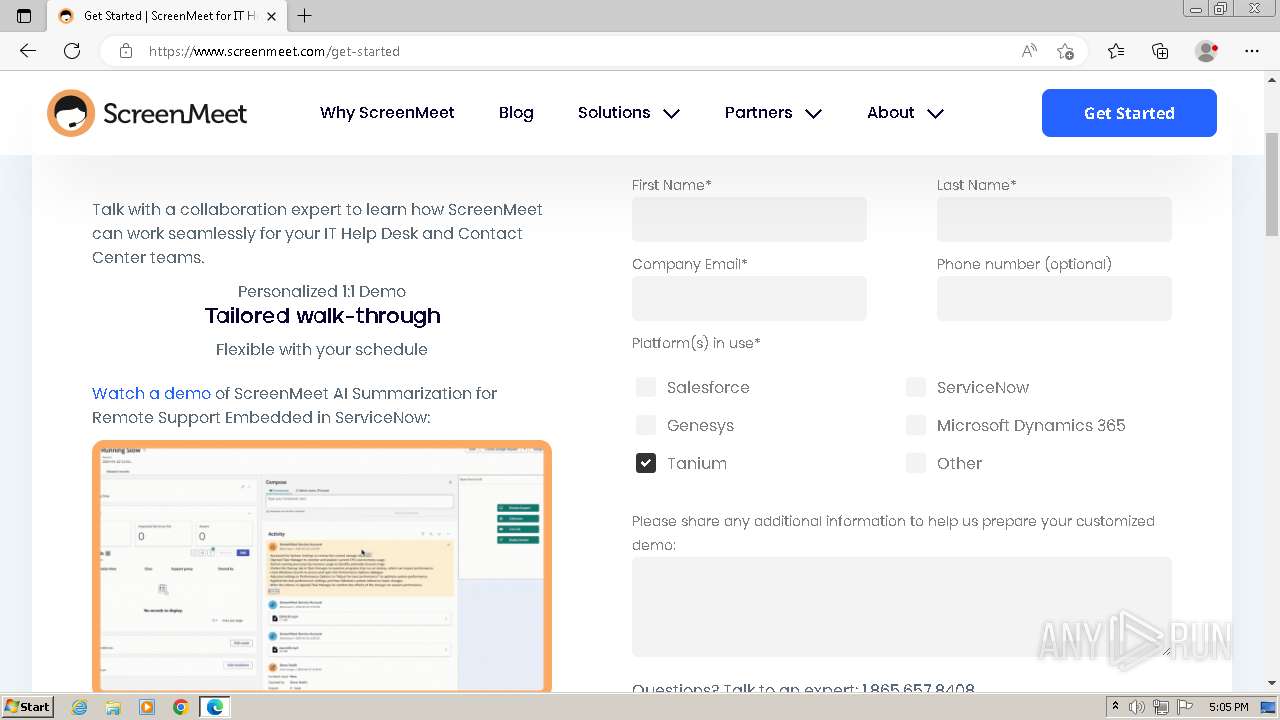Click the volume speaker tray icon
The height and width of the screenshot is (720, 1280).
[1137, 707]
